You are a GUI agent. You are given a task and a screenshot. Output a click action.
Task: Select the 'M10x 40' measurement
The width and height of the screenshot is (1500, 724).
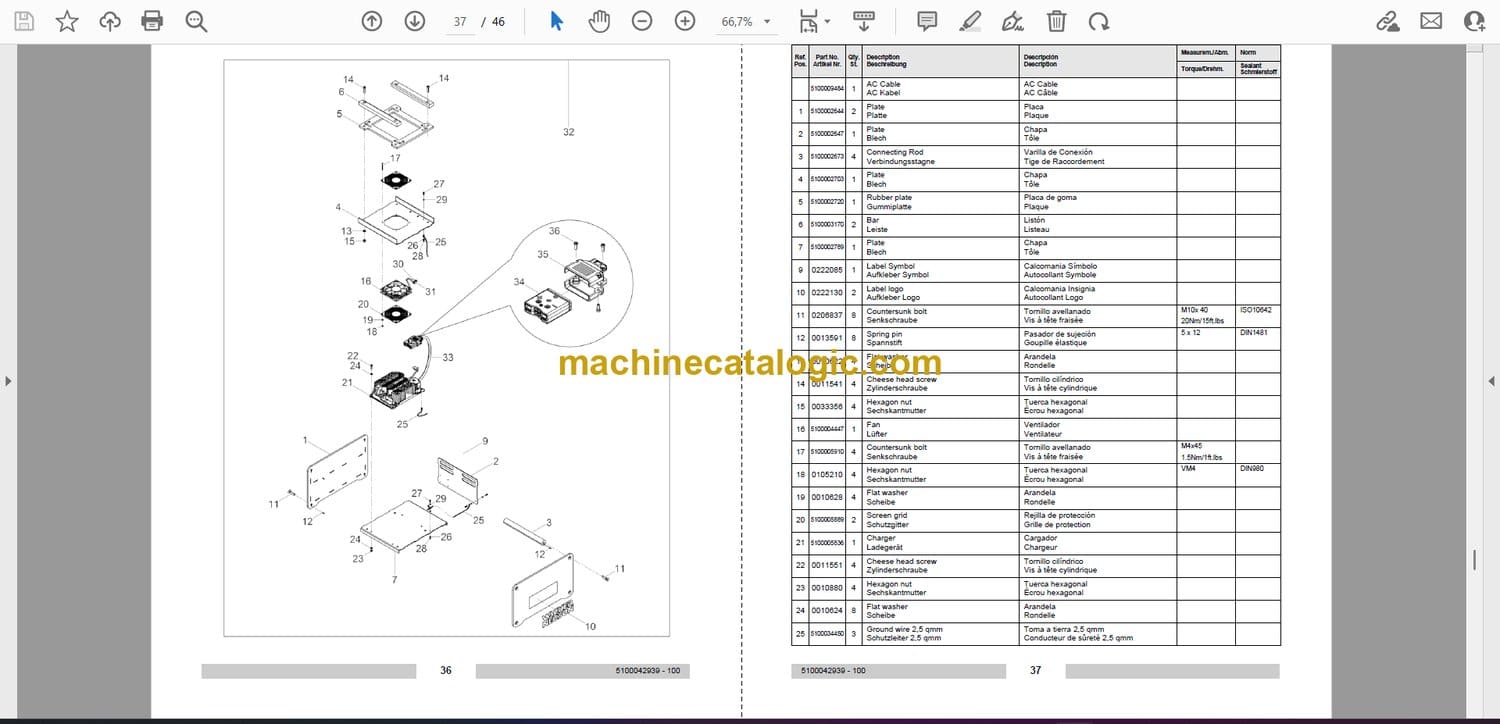coord(1194,310)
